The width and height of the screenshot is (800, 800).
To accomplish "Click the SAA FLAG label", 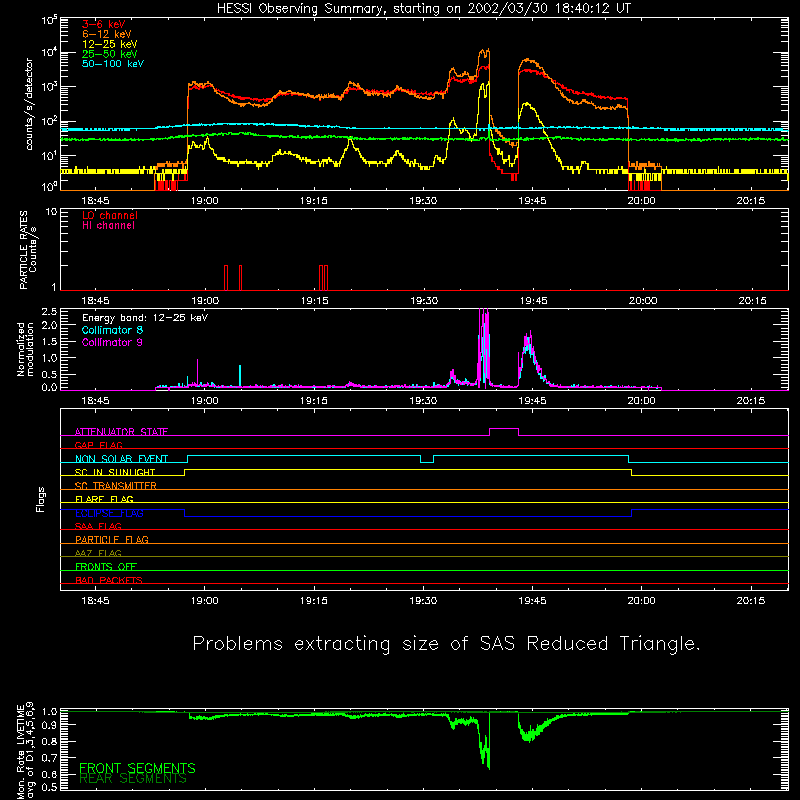I will tap(98, 526).
